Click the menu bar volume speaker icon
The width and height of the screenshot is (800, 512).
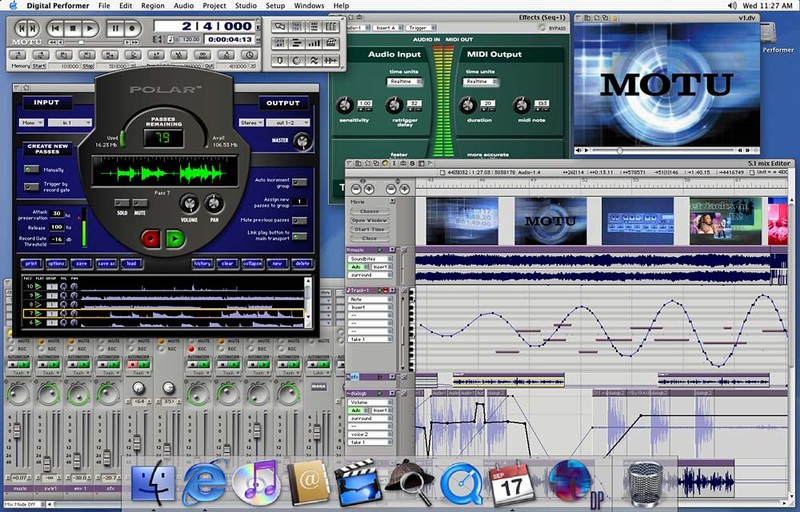coord(732,6)
